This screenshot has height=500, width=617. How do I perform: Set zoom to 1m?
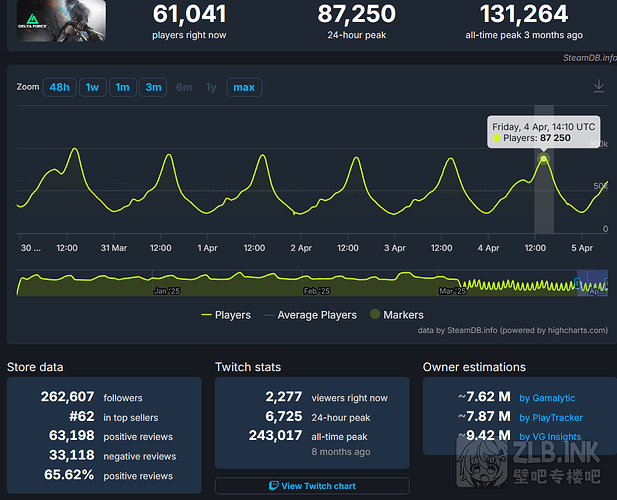point(123,87)
